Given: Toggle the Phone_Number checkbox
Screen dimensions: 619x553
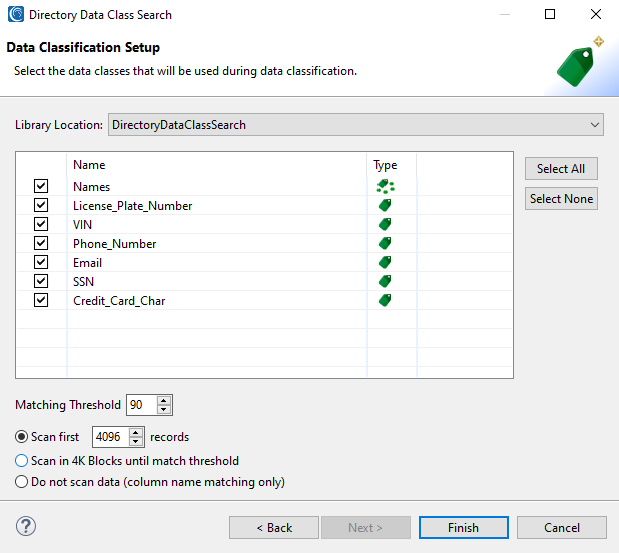Looking at the screenshot, I should coord(41,243).
